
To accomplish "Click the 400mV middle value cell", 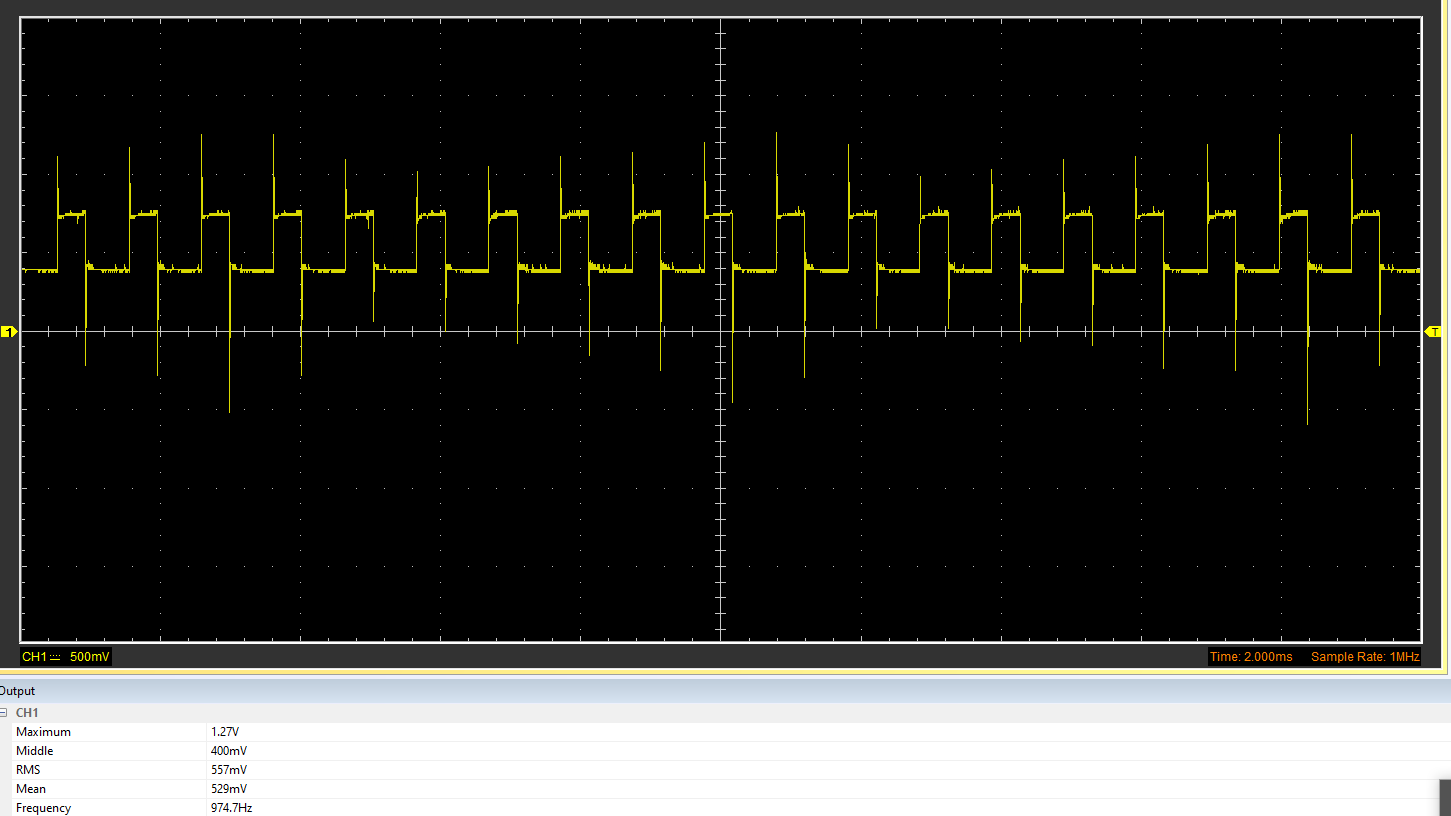I will click(228, 751).
